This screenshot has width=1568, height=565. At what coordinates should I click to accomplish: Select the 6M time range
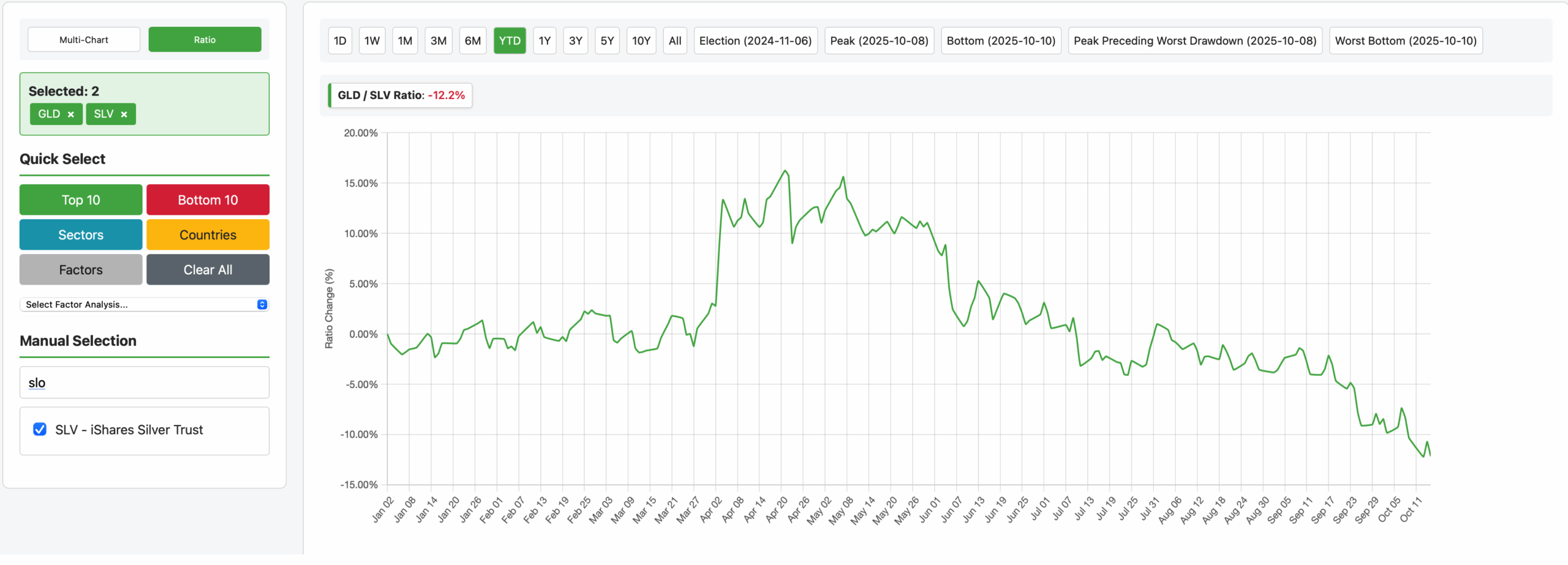click(472, 41)
